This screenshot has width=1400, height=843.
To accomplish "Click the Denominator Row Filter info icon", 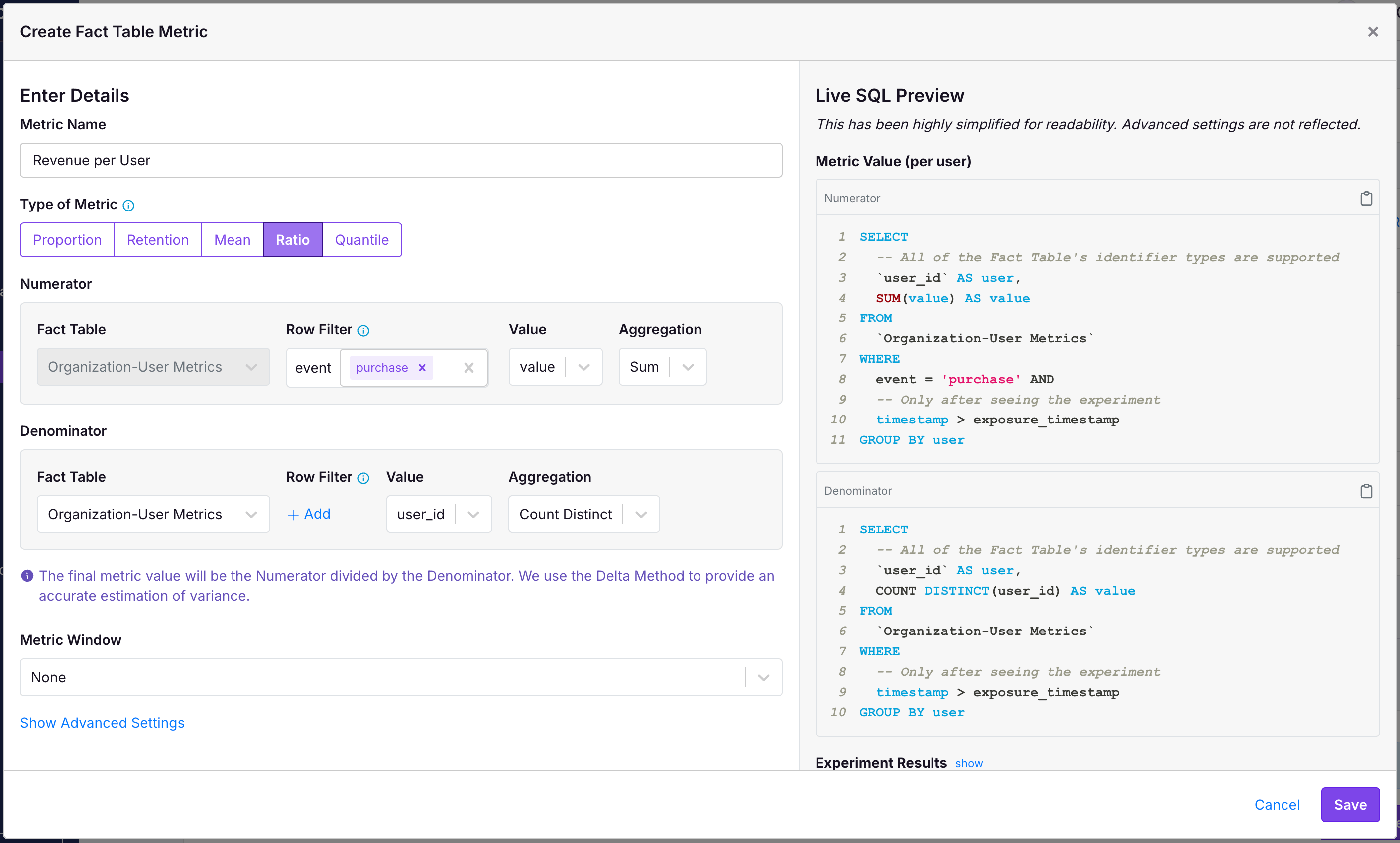I will point(363,478).
